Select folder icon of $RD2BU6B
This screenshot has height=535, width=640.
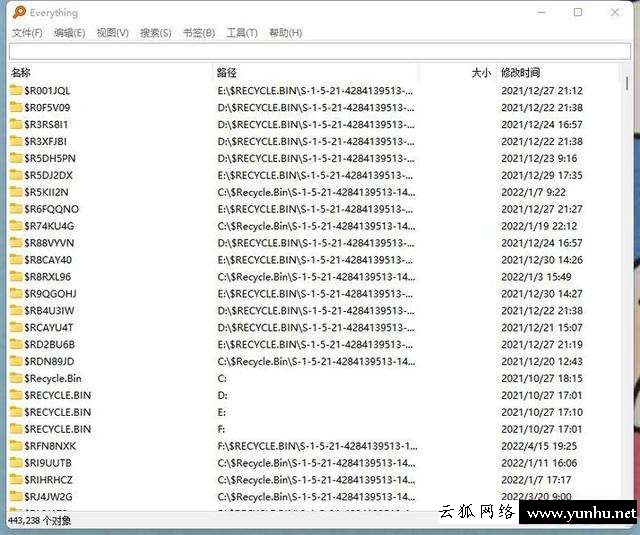coord(16,344)
